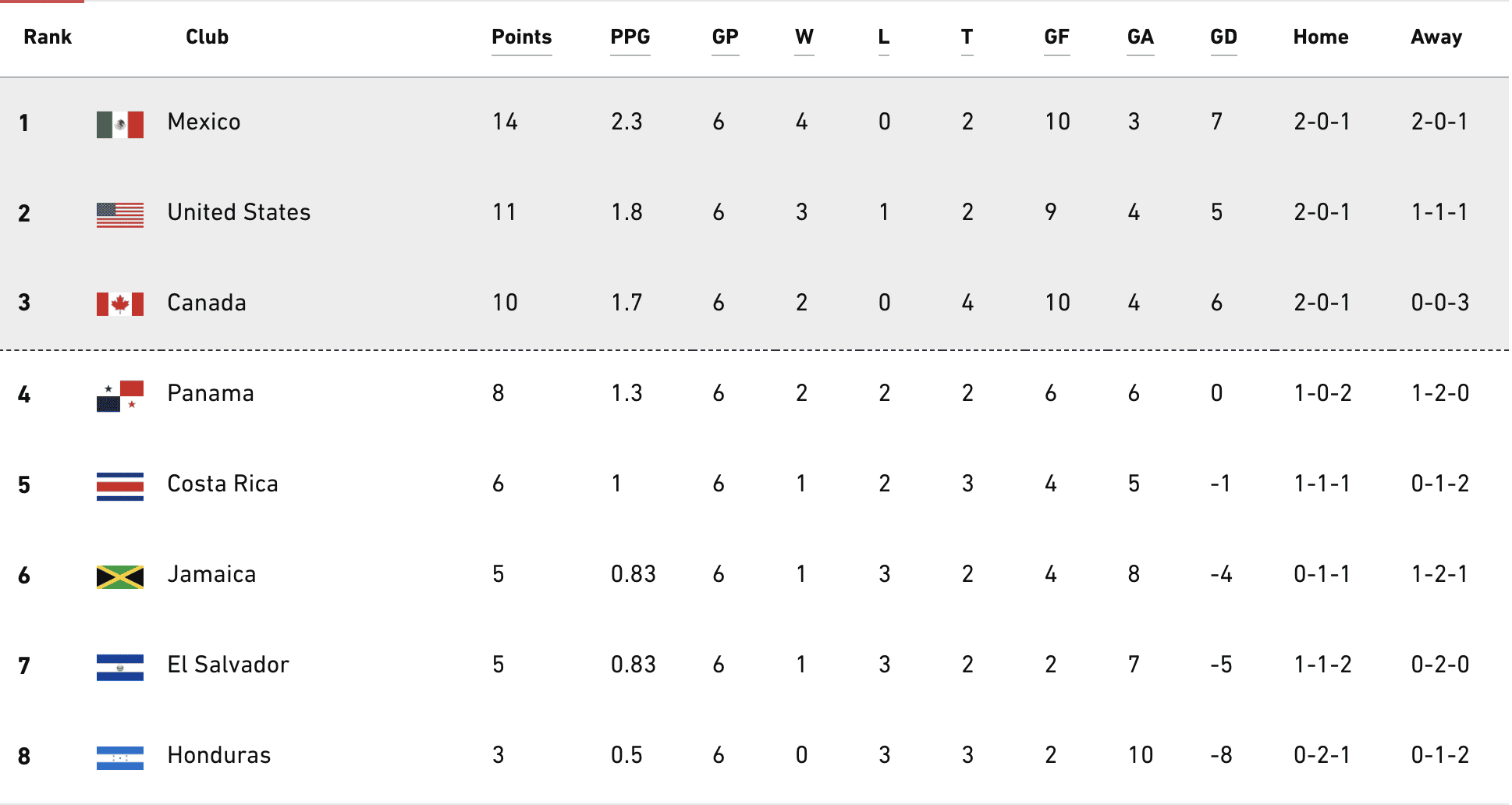Sort by the W wins header
The height and width of the screenshot is (805, 1512).
pos(804,37)
